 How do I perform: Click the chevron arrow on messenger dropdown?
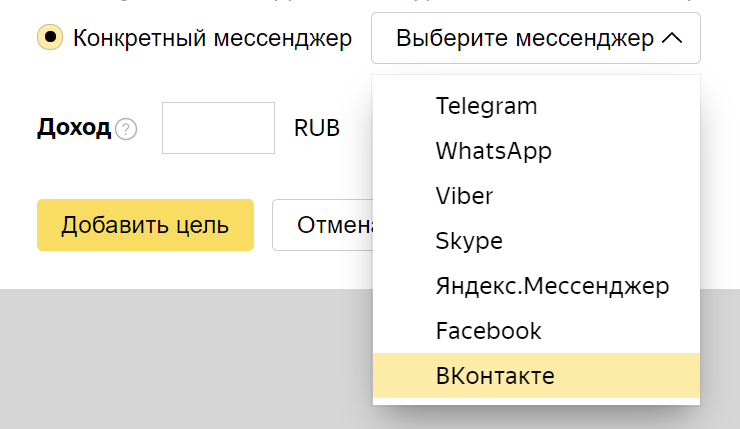point(672,39)
